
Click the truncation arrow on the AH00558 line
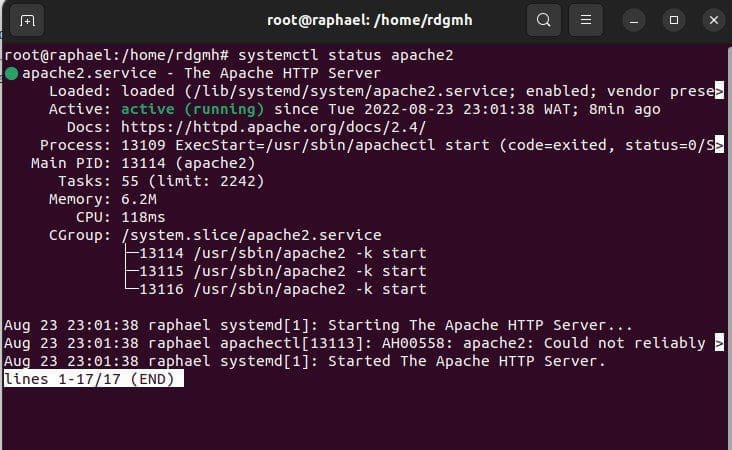pos(719,343)
